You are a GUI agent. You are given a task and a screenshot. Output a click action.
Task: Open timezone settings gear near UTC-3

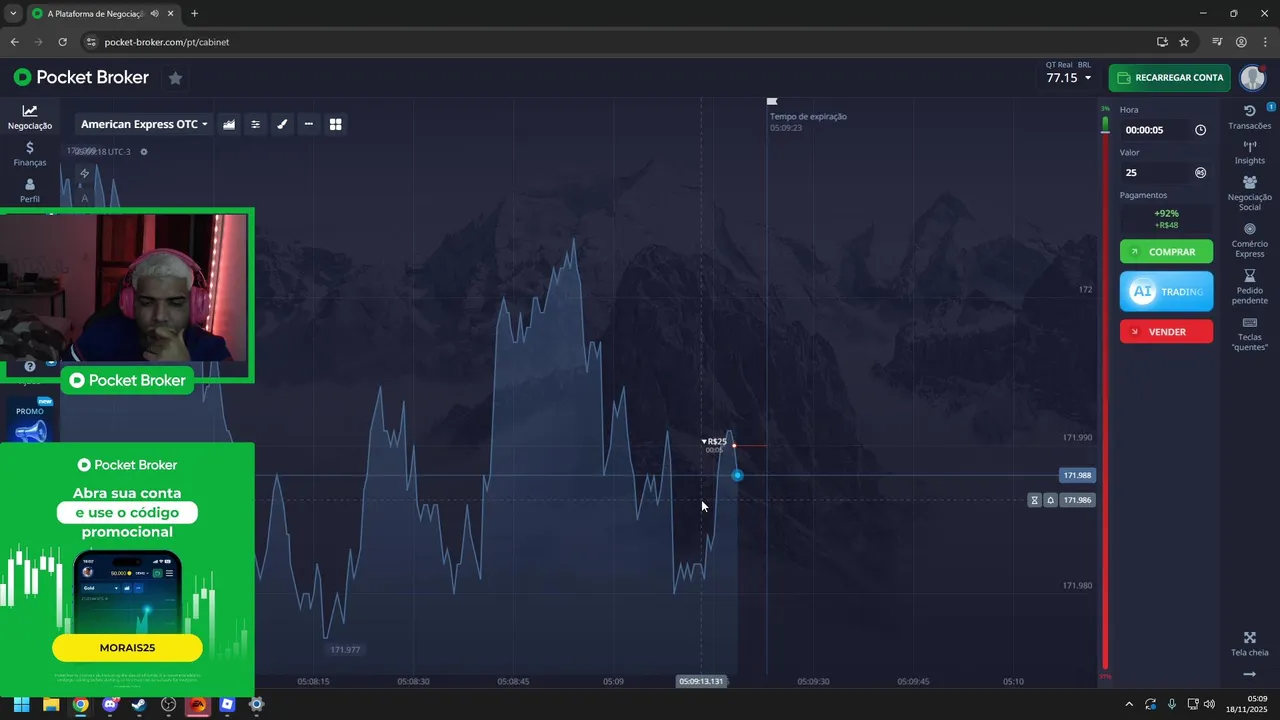click(x=144, y=152)
